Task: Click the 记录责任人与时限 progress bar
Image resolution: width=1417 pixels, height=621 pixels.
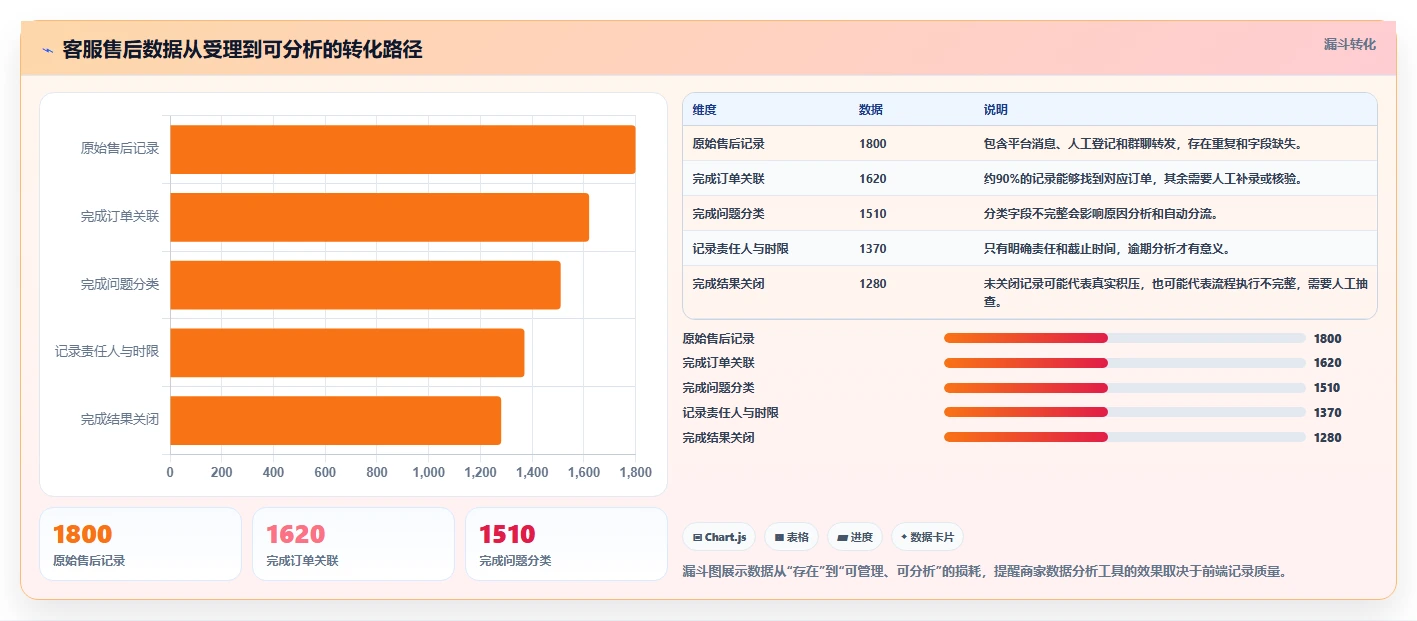Action: pyautogui.click(x=1125, y=412)
